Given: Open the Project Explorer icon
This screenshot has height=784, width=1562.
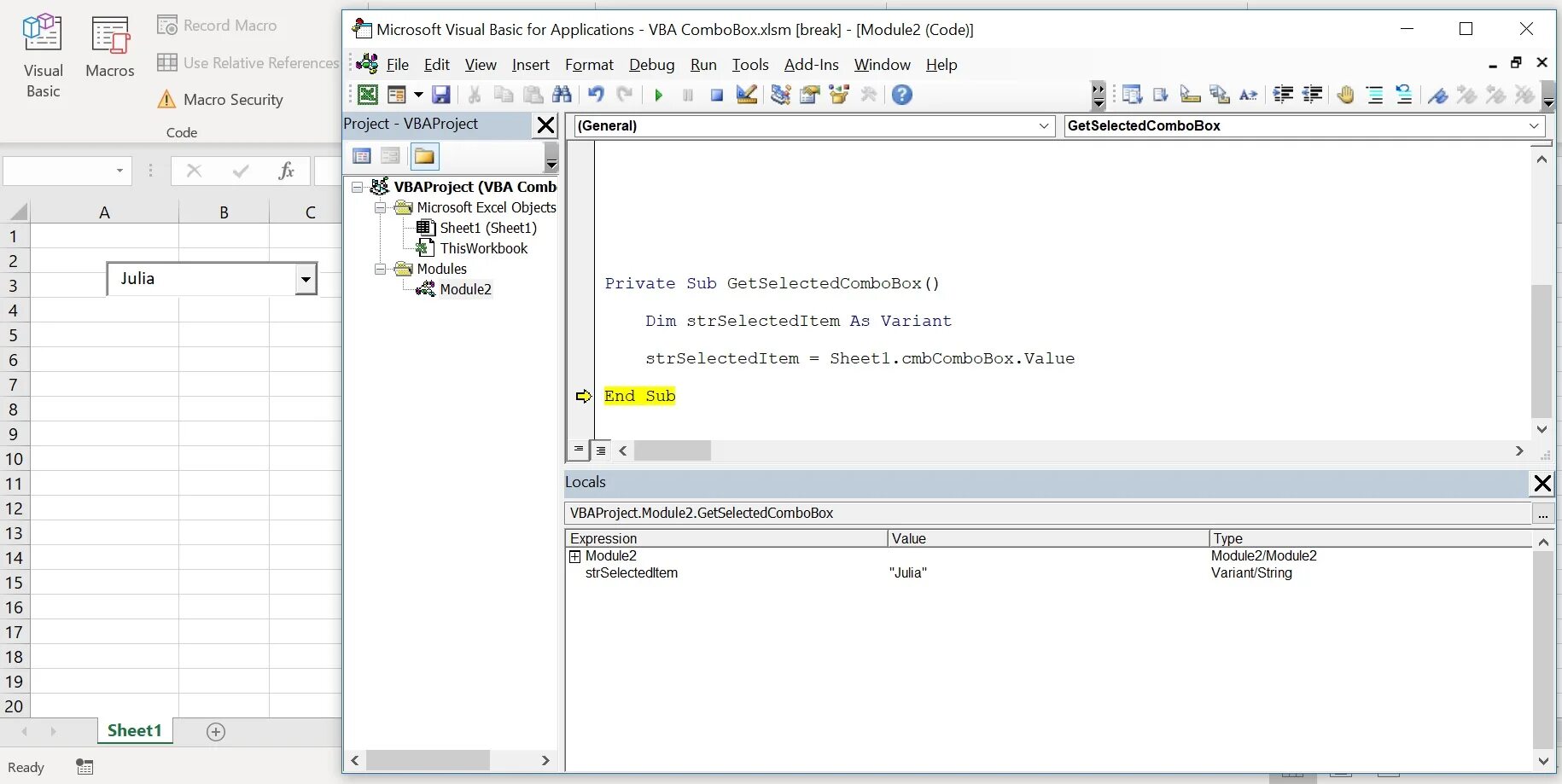Looking at the screenshot, I should [x=780, y=95].
